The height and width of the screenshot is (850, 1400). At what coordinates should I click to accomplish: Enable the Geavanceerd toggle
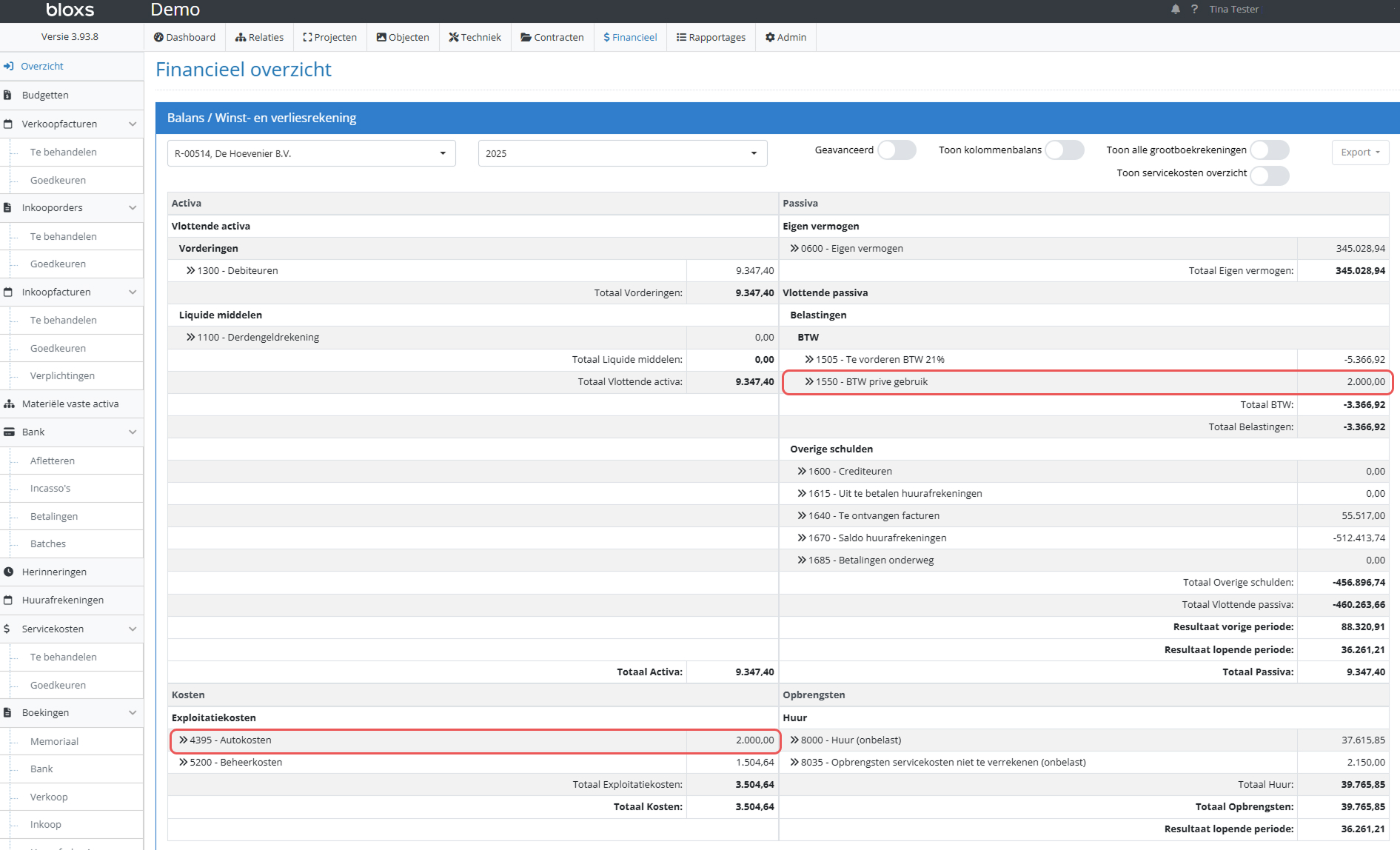point(897,150)
